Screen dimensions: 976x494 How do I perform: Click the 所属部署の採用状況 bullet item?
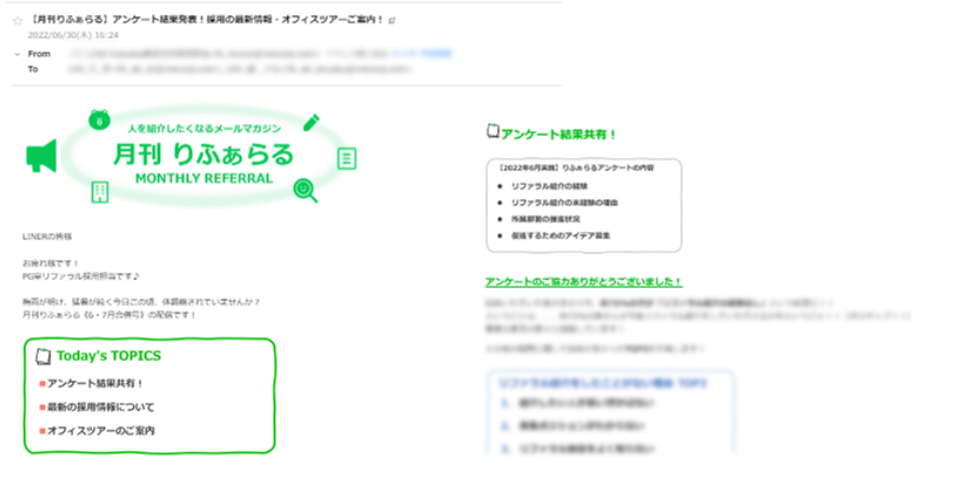click(545, 219)
